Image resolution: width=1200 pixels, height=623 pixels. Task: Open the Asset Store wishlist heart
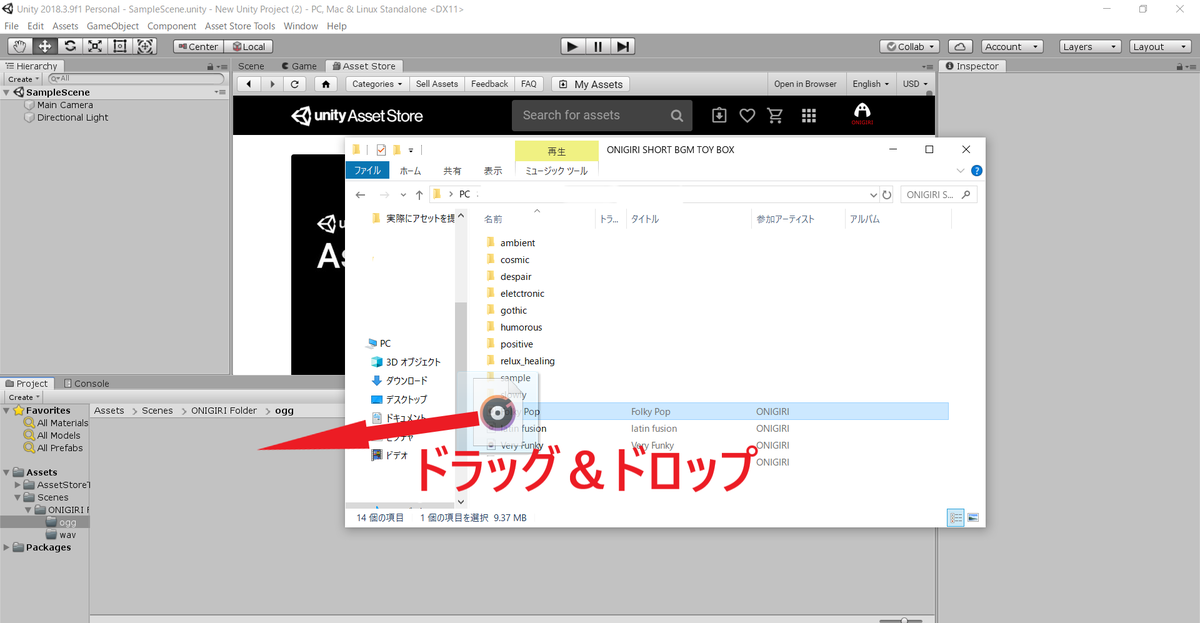tap(747, 115)
